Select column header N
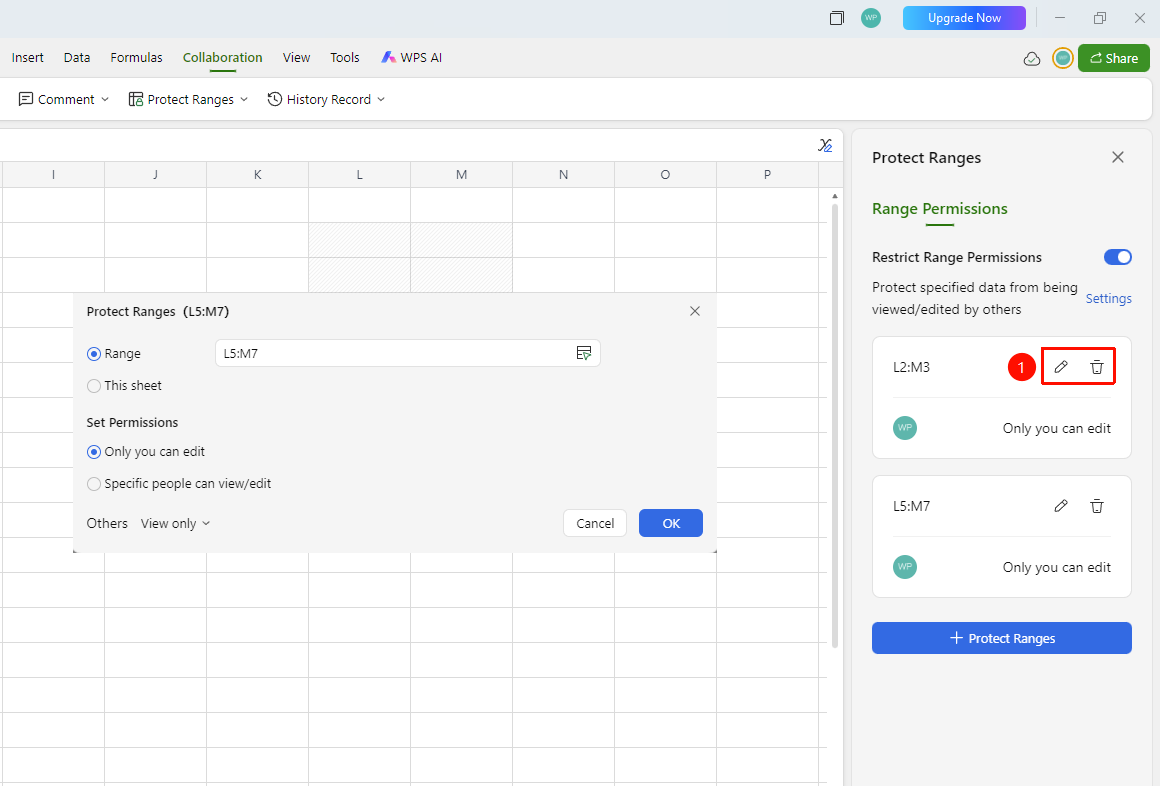The width and height of the screenshot is (1160, 786). pos(563,175)
